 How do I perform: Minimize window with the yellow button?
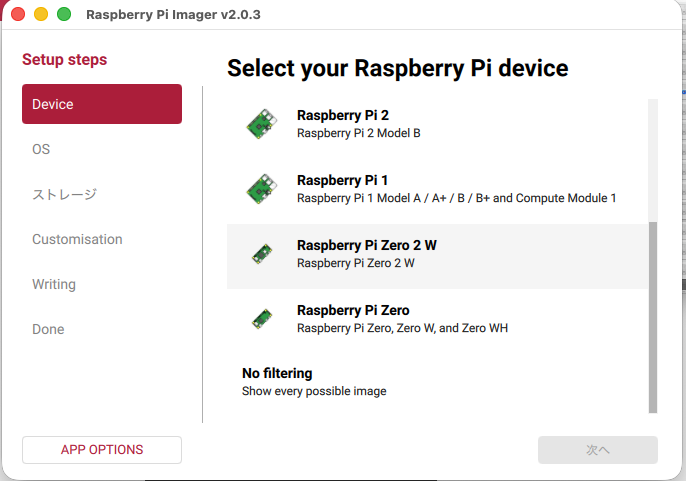point(41,15)
